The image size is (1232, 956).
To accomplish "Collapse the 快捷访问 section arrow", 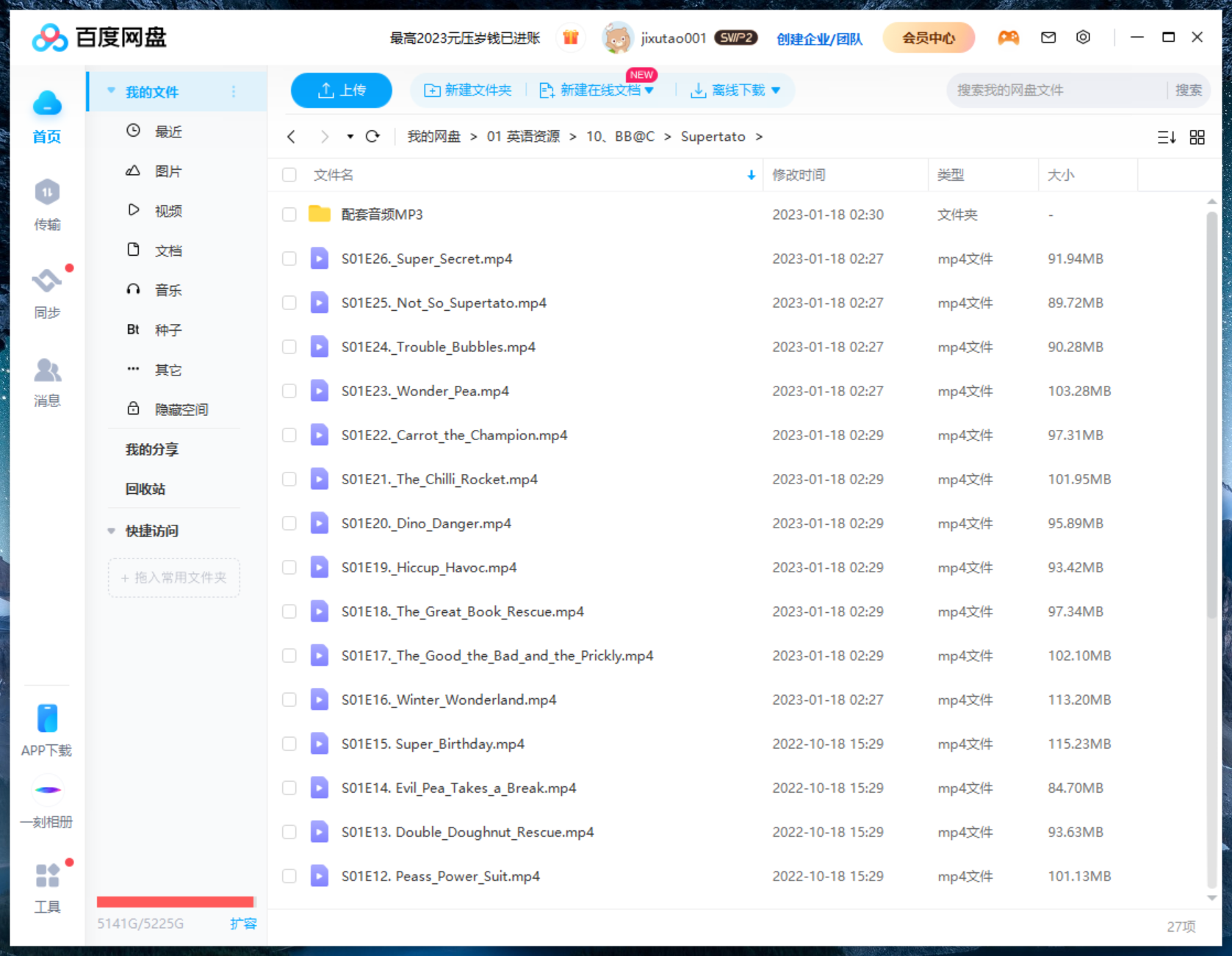I will (x=112, y=531).
